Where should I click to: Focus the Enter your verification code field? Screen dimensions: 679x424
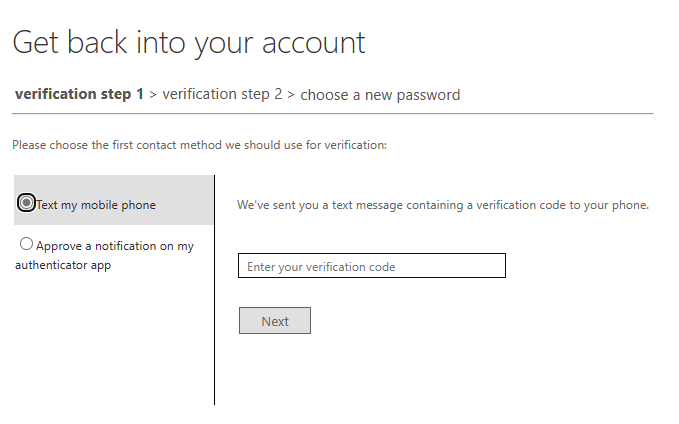372,265
